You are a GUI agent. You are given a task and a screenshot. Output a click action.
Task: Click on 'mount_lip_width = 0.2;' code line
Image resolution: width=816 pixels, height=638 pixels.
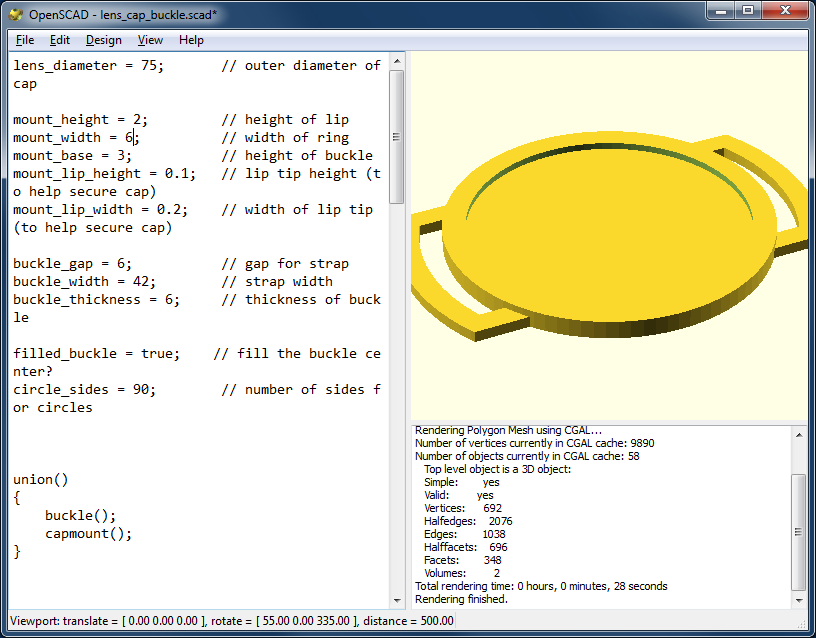[x=100, y=210]
